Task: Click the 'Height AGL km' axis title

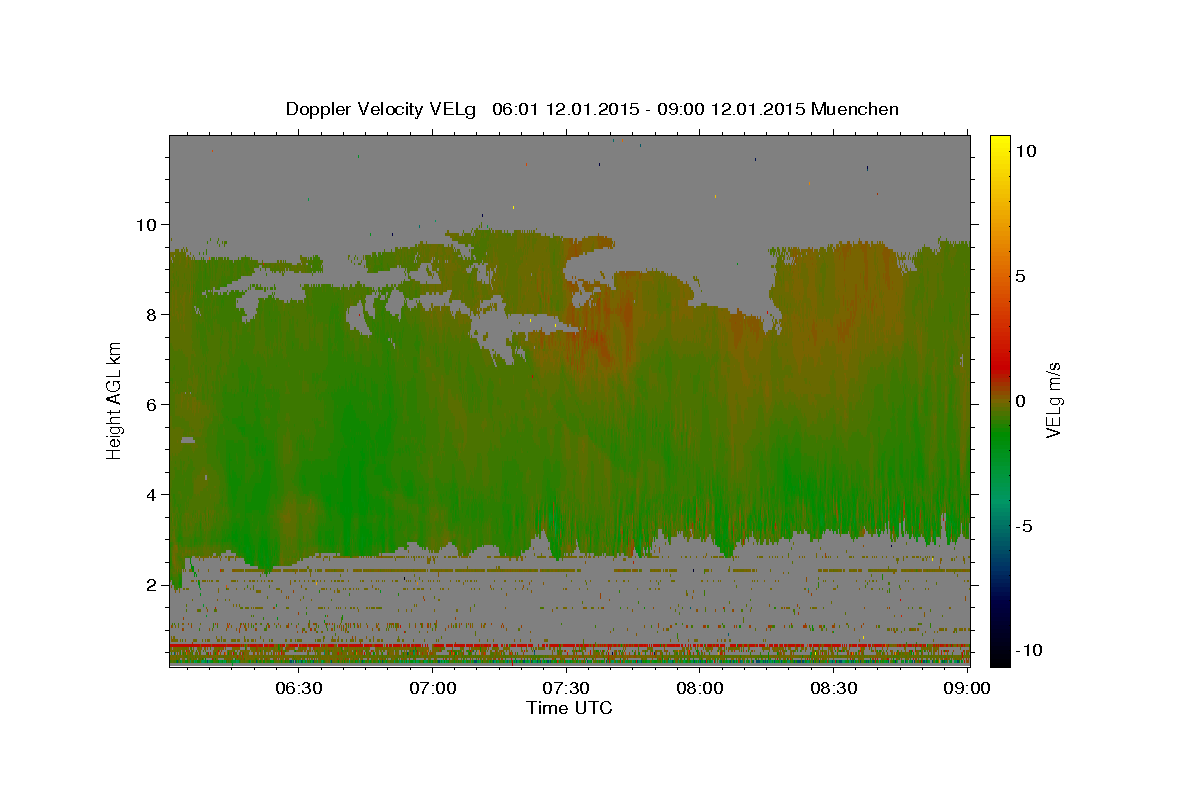Action: (115, 400)
